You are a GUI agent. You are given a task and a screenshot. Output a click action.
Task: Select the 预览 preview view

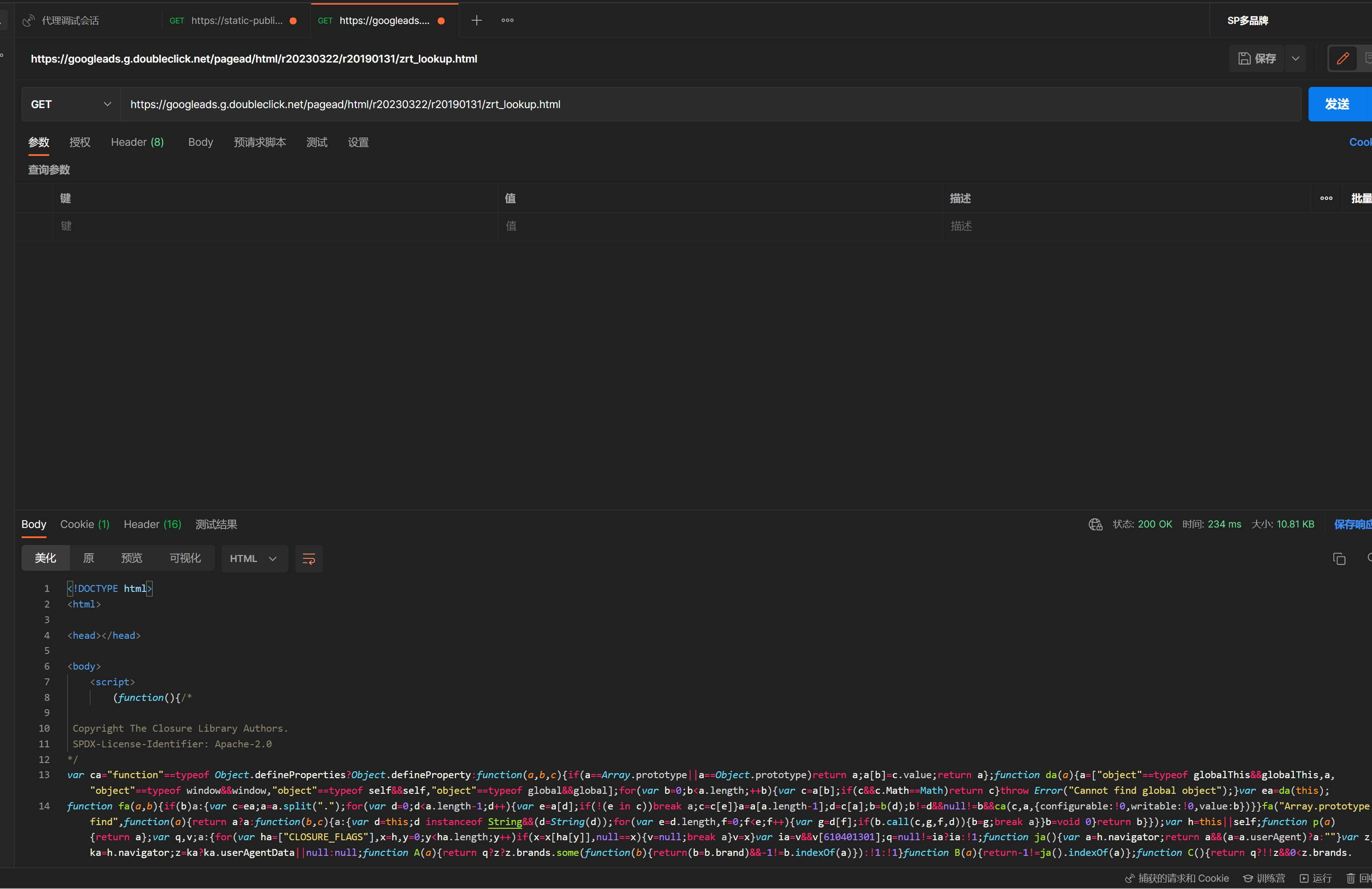(x=131, y=559)
